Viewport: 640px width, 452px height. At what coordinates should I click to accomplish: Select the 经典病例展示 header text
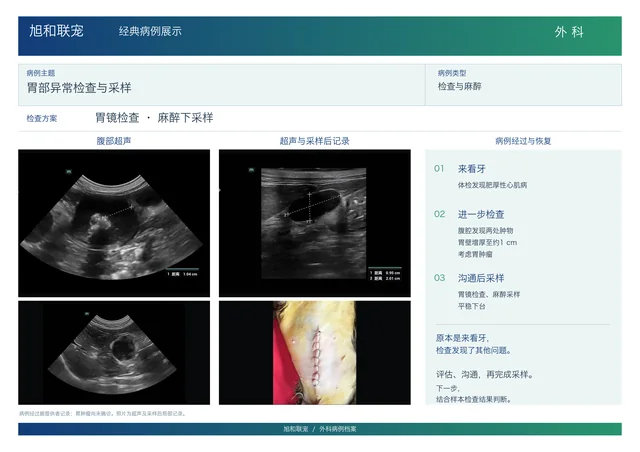click(x=150, y=31)
